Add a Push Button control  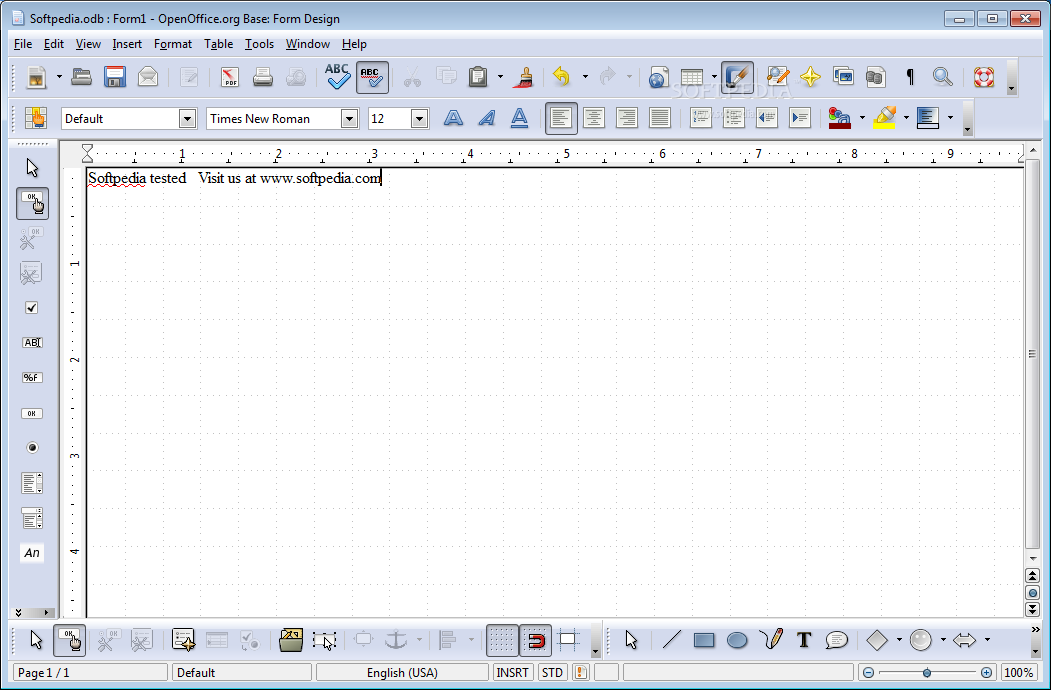[x=32, y=413]
